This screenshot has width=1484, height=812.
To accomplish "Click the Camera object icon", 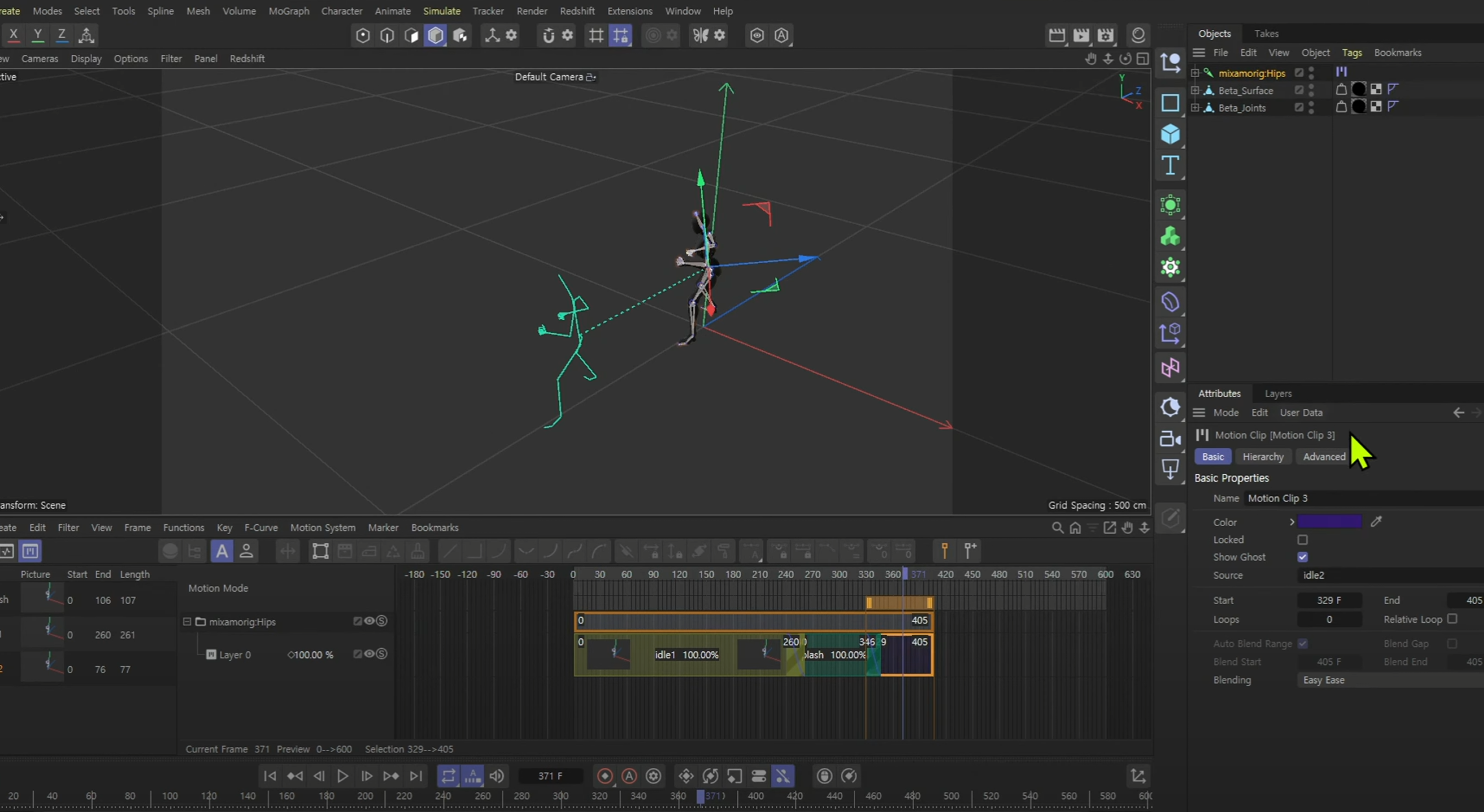I will tap(1170, 439).
